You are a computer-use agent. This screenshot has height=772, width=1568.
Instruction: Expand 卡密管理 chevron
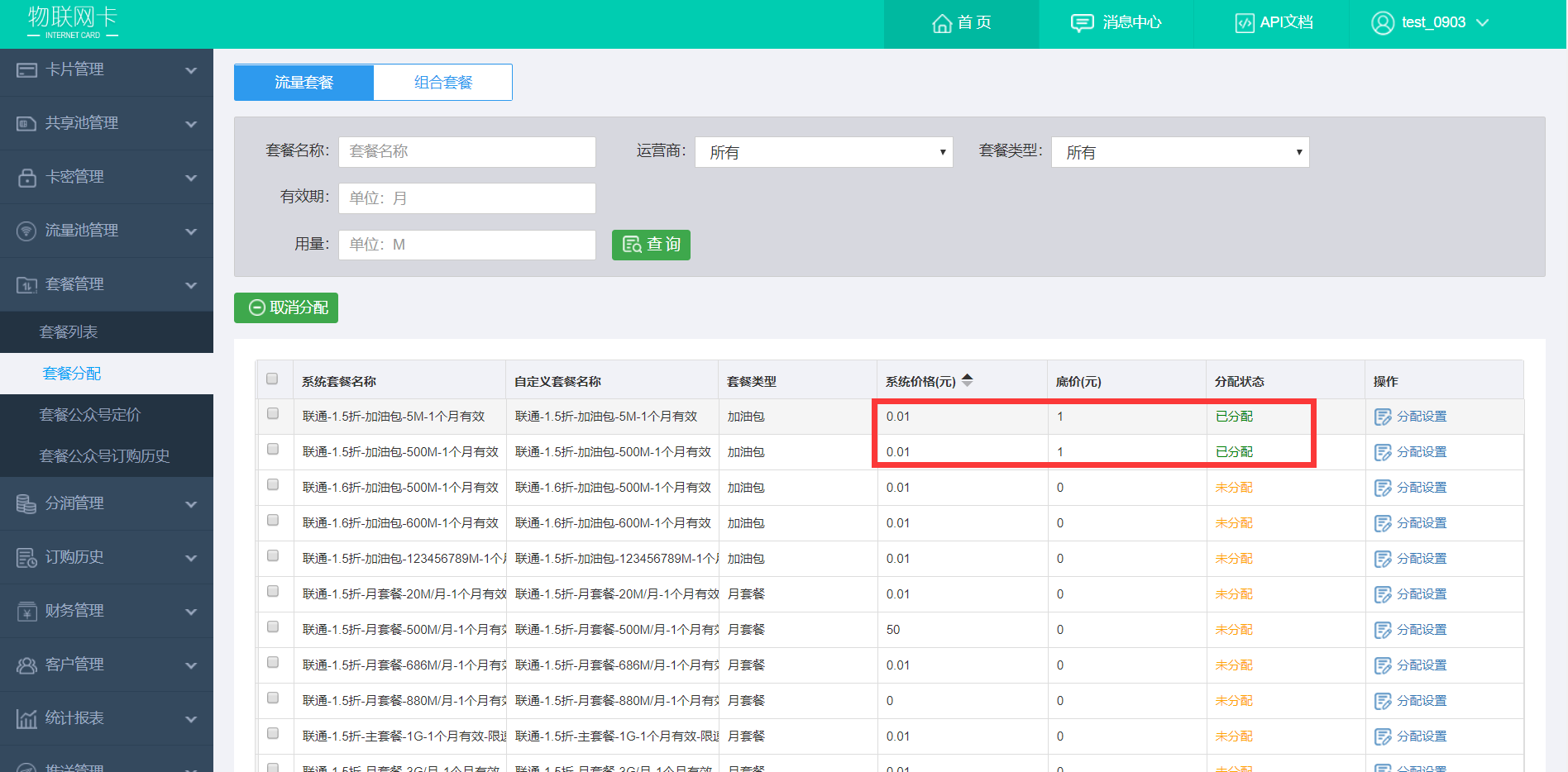[x=191, y=178]
